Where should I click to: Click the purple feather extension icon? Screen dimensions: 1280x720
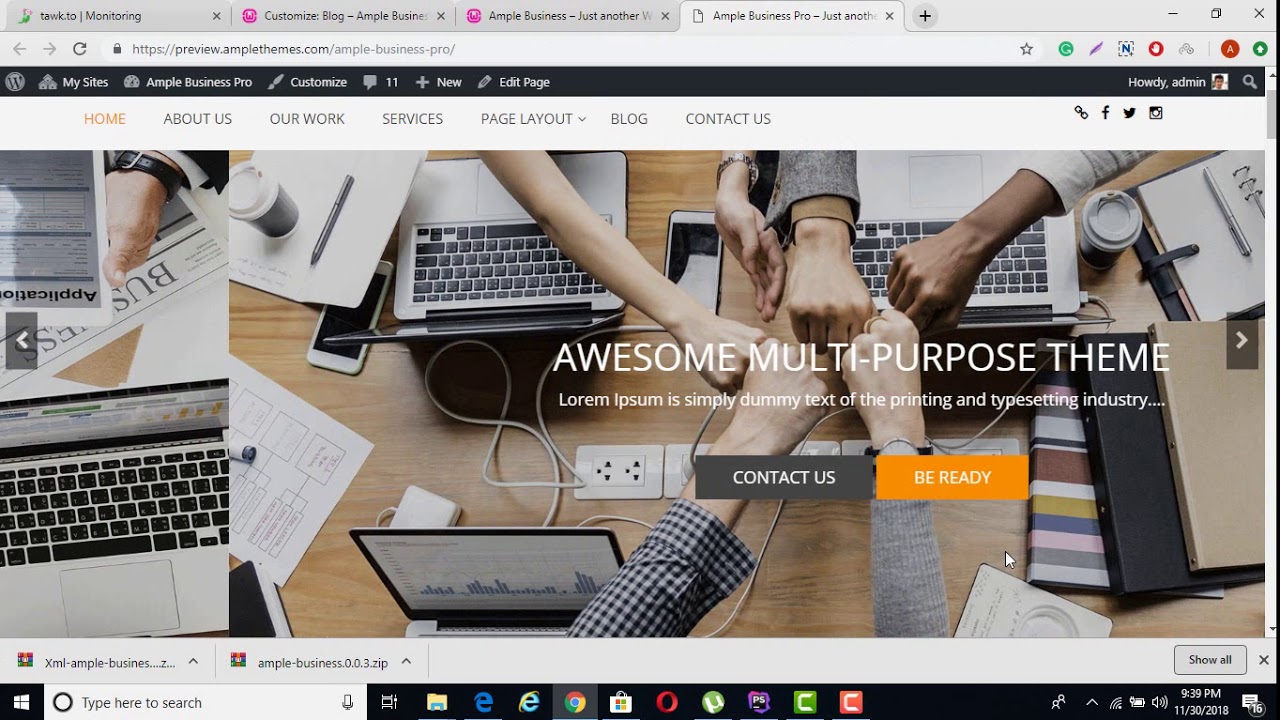coord(1096,49)
